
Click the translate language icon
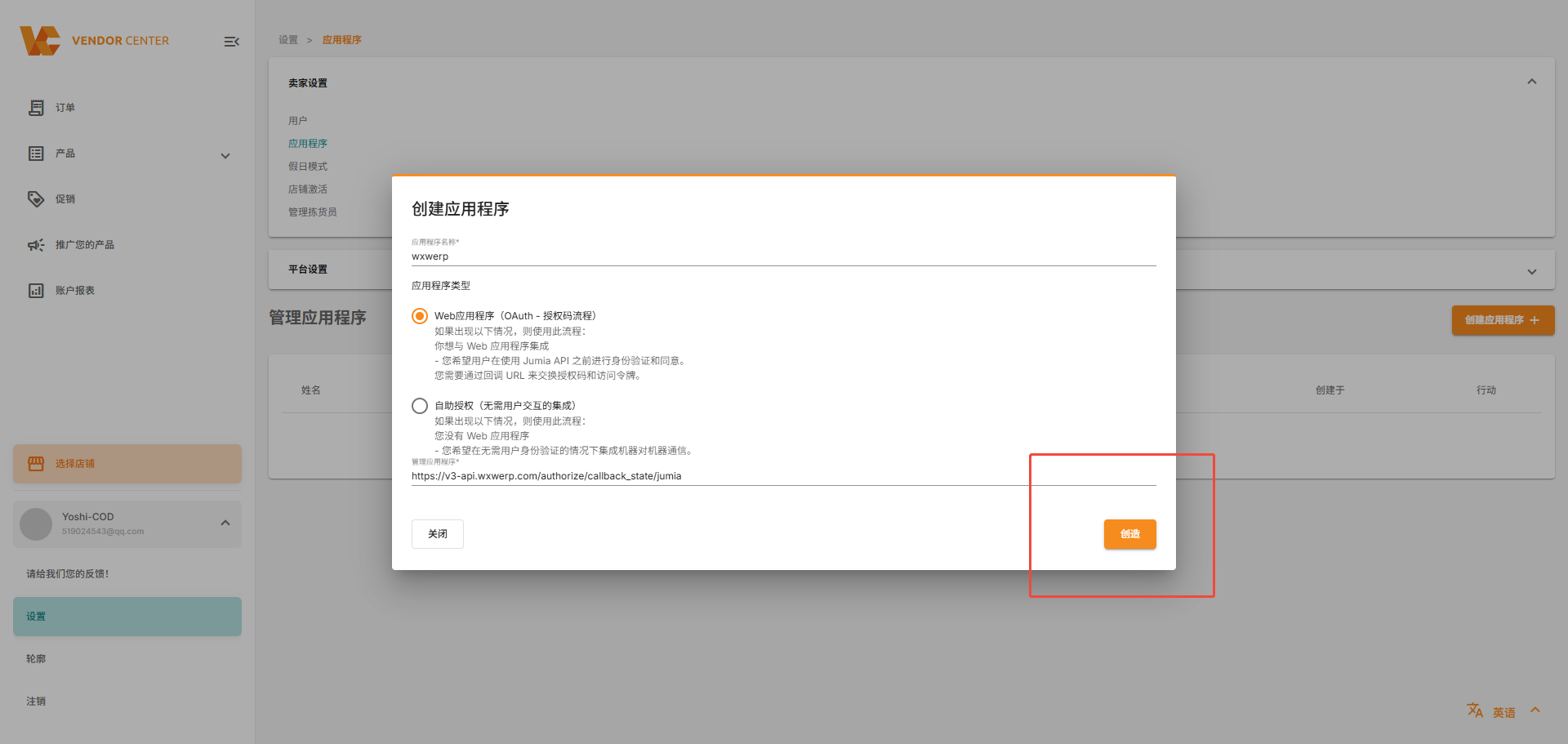pos(1474,711)
